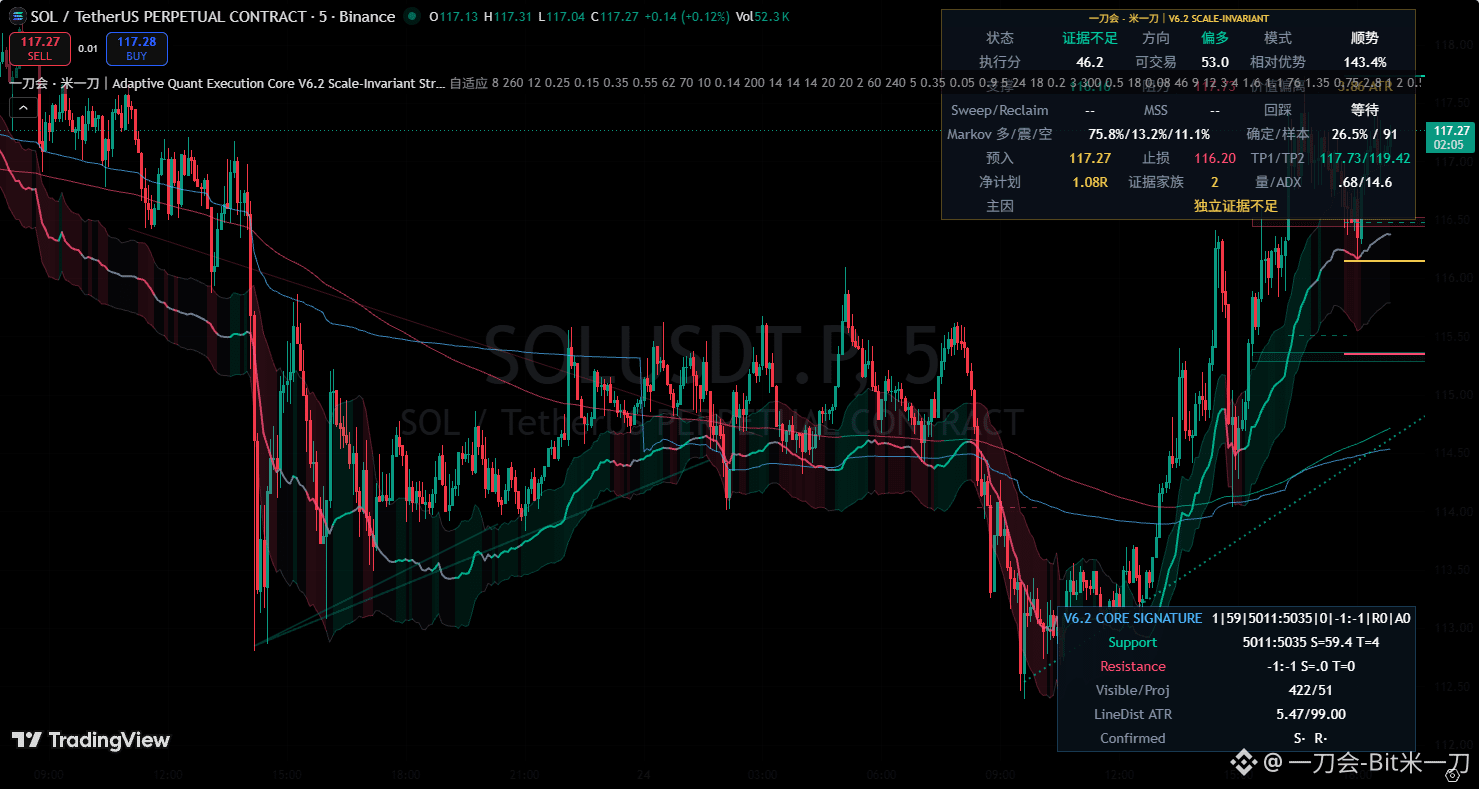Open symbol search via SOL / TetherUS title
Image resolution: width=1479 pixels, height=789 pixels.
(x=213, y=17)
